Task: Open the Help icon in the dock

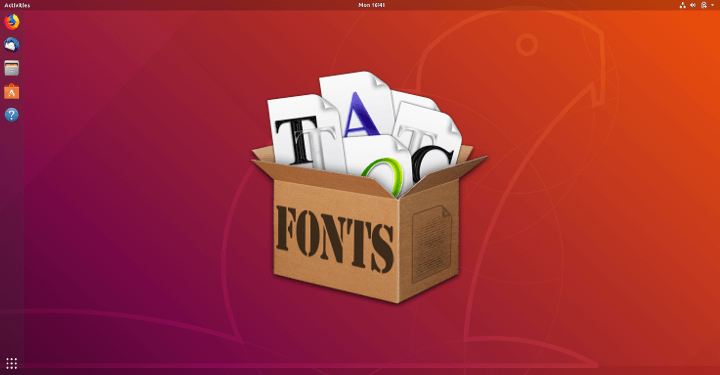Action: [11, 115]
